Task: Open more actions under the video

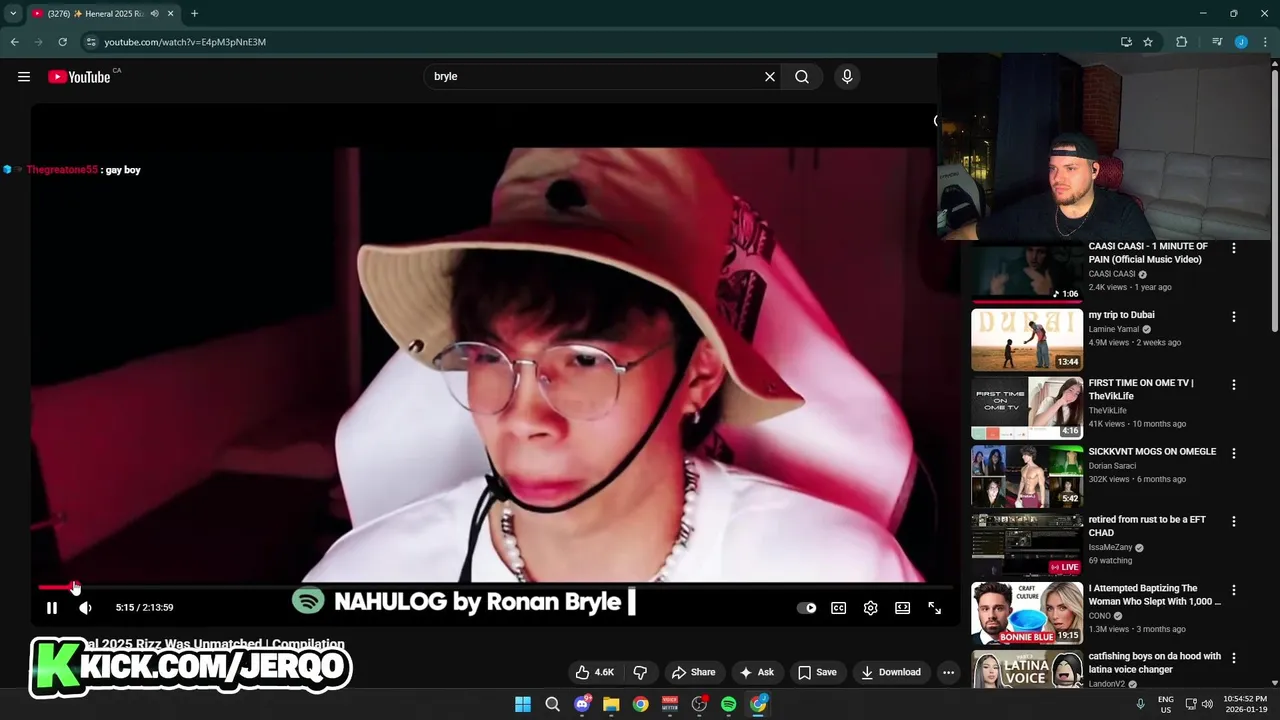Action: pos(949,672)
